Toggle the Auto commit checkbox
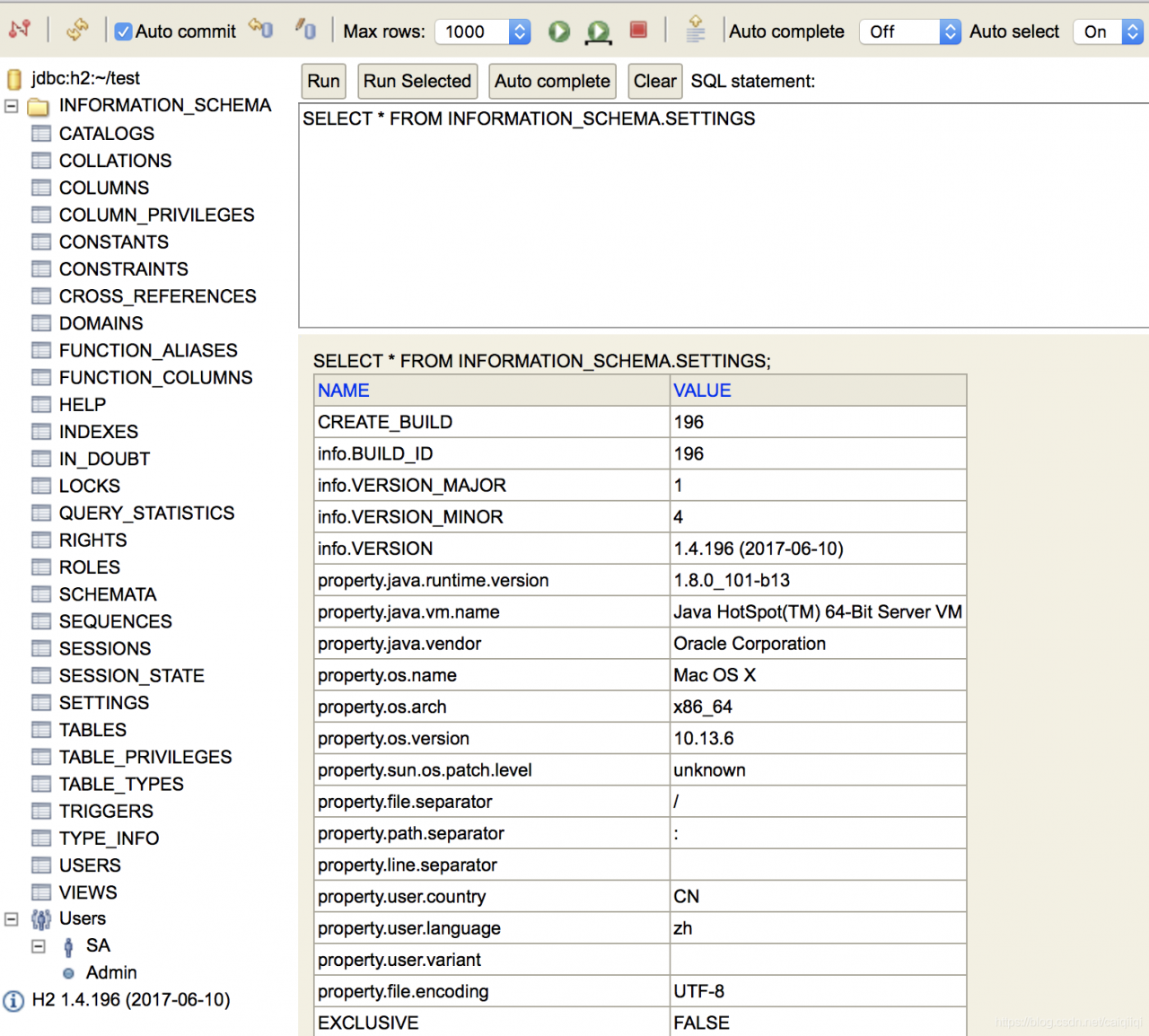The image size is (1149, 1036). point(124,31)
